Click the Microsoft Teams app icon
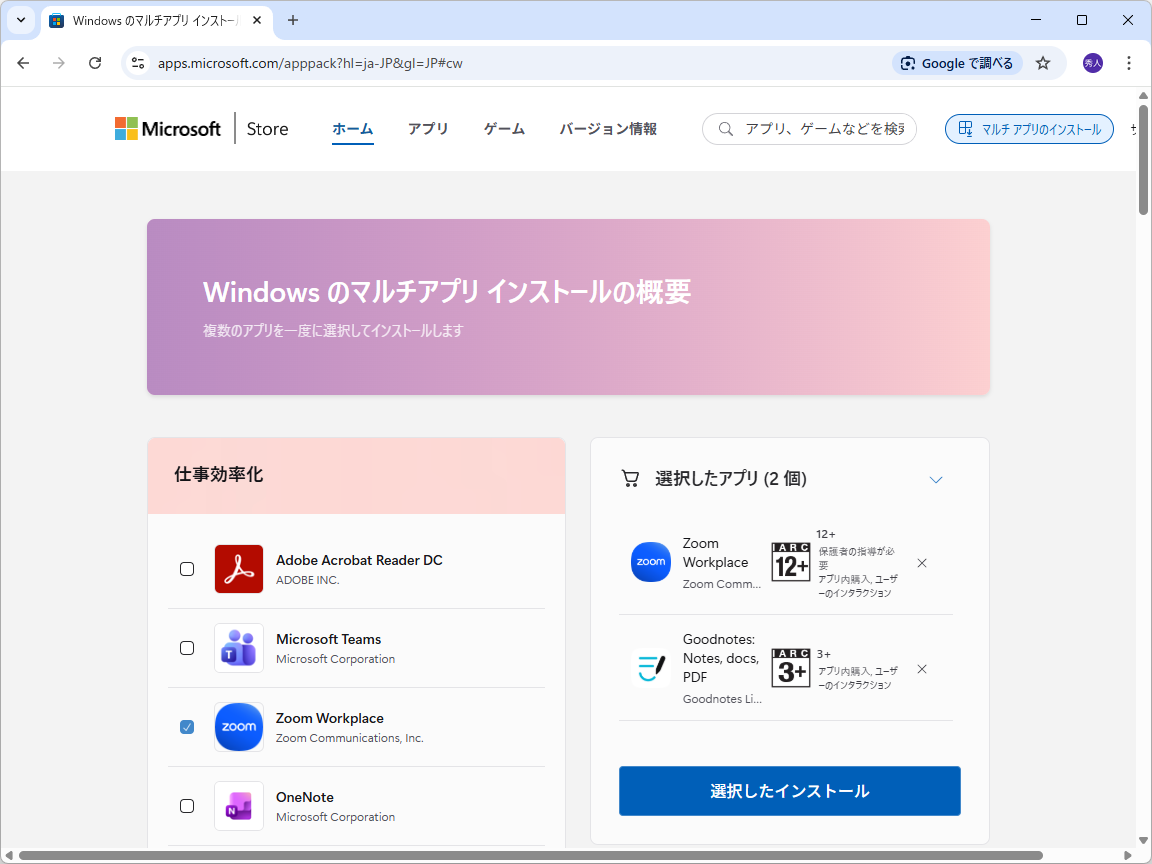 point(238,647)
